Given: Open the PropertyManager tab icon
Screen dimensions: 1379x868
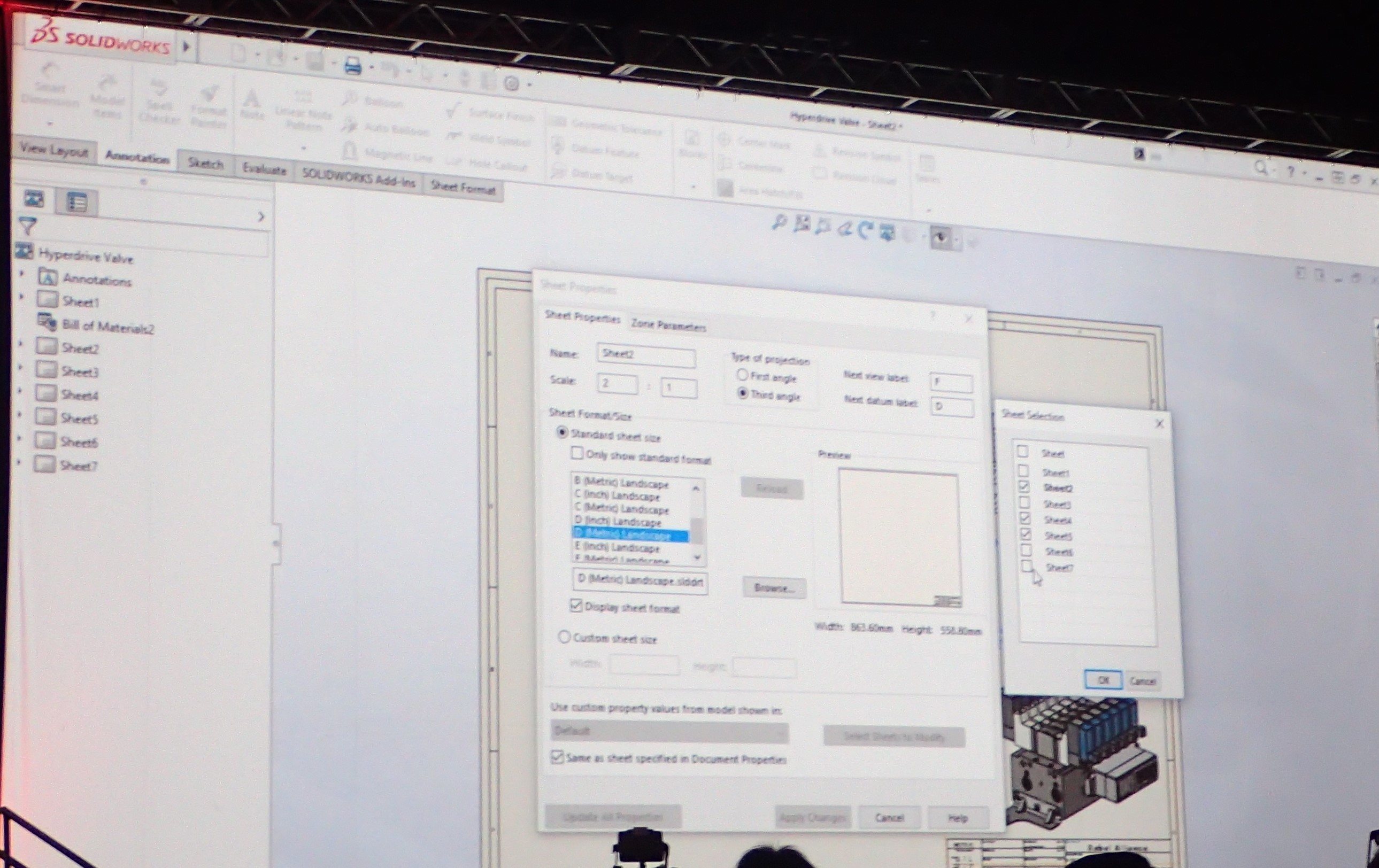Looking at the screenshot, I should (78, 202).
